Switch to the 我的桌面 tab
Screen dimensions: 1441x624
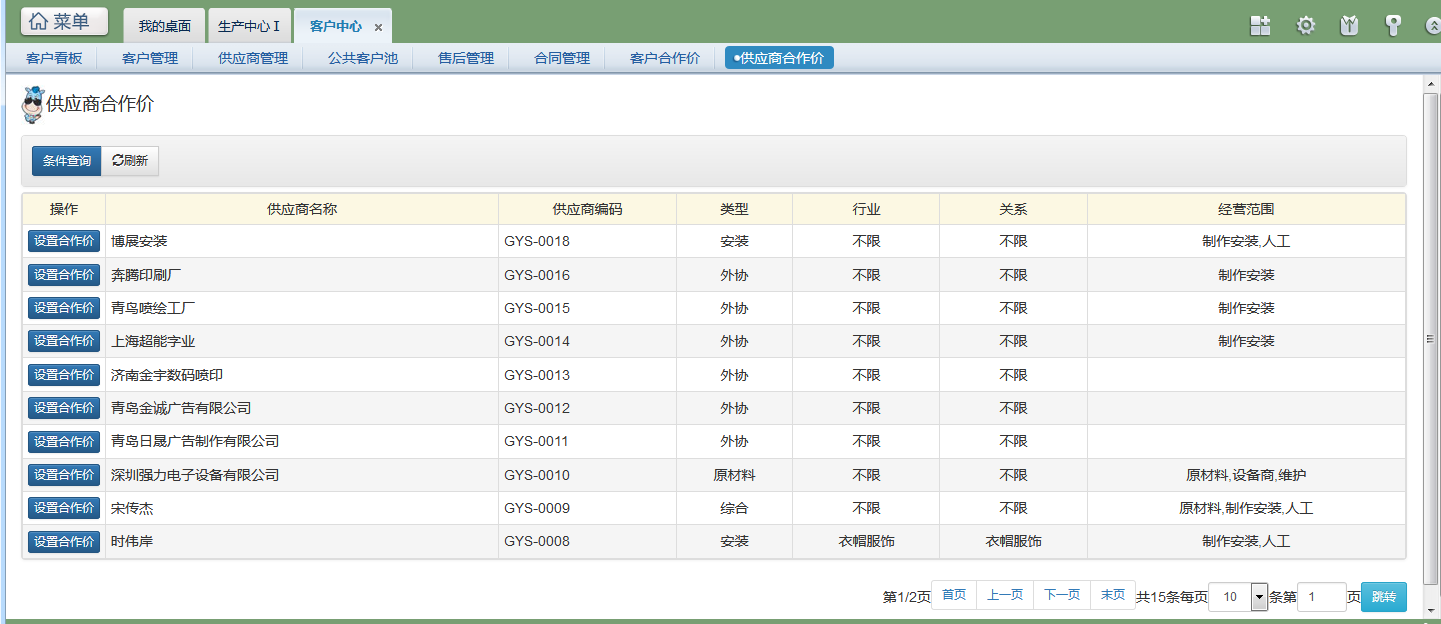pyautogui.click(x=164, y=26)
